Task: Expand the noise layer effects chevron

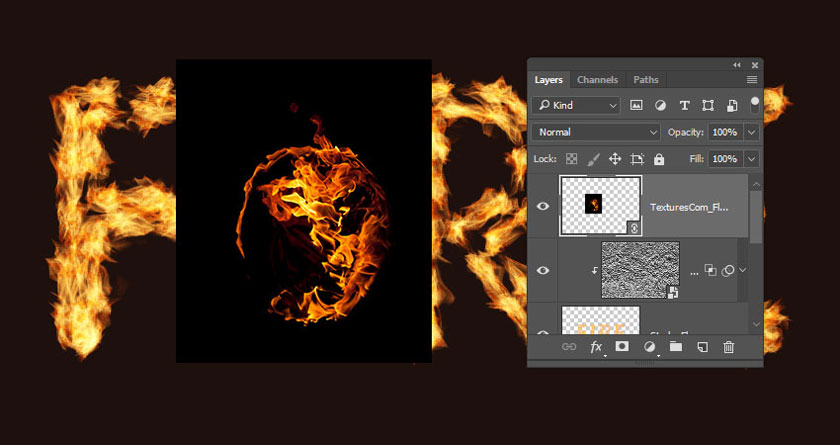Action: pyautogui.click(x=742, y=270)
